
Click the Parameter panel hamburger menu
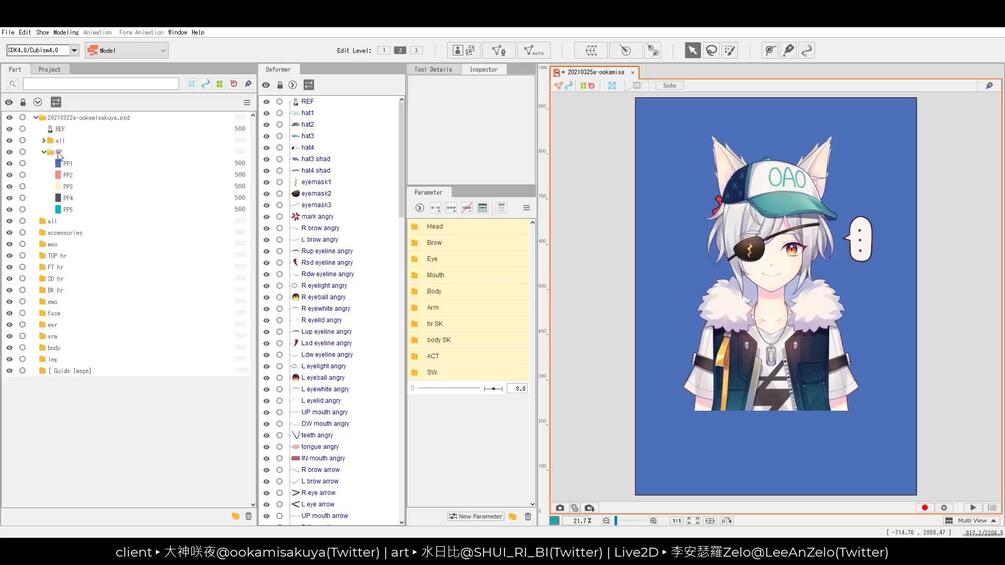[x=526, y=208]
